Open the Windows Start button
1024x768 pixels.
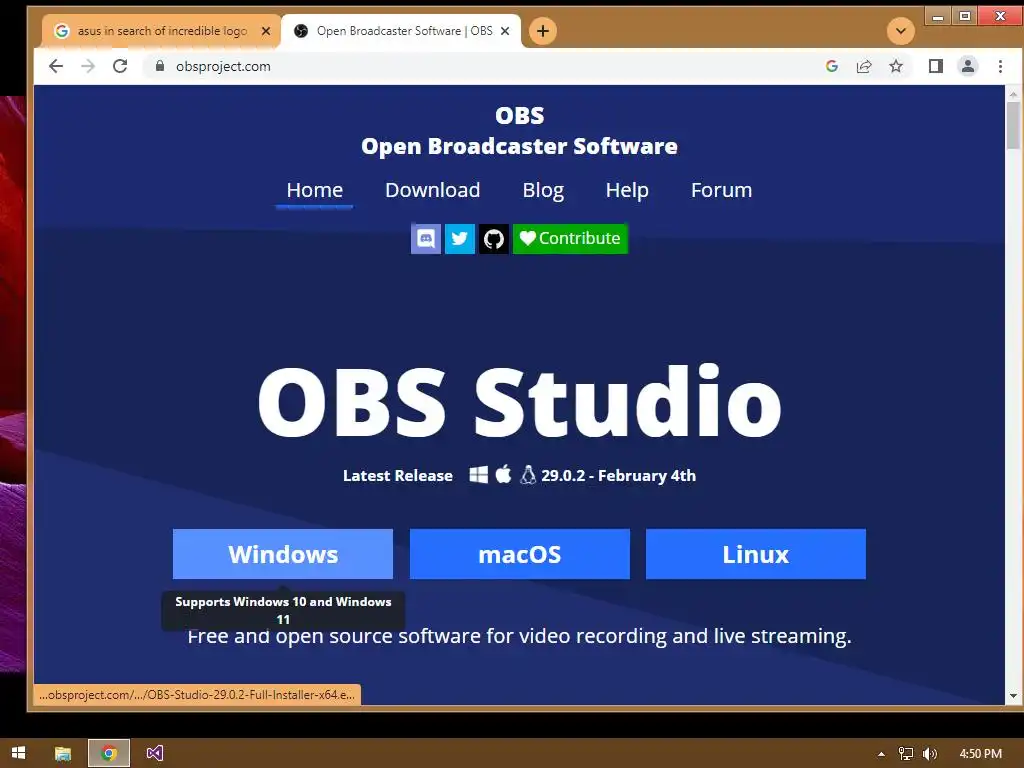tap(18, 753)
